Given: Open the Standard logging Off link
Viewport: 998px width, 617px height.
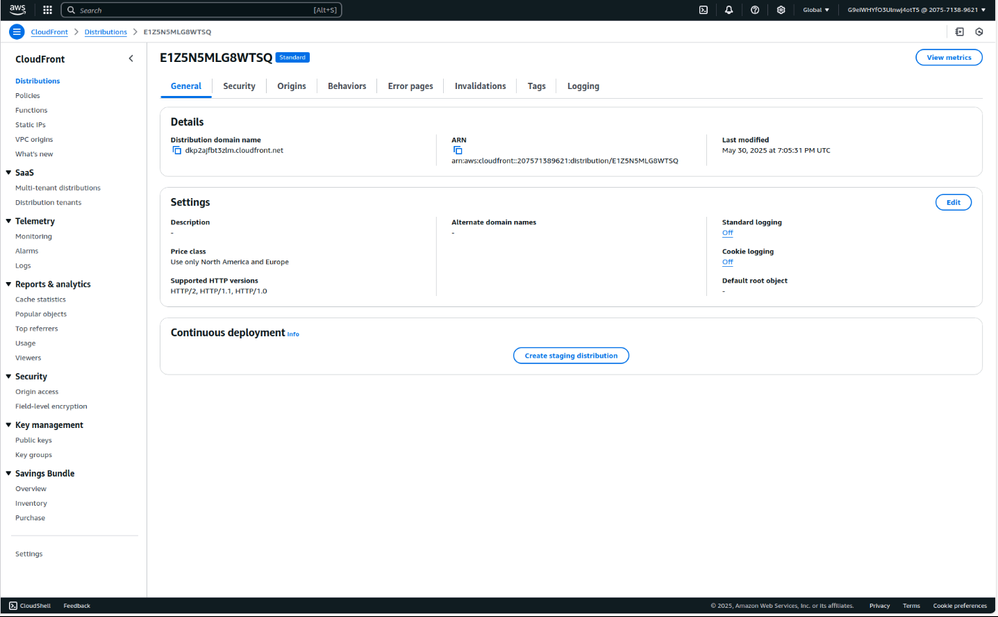Looking at the screenshot, I should [x=727, y=233].
